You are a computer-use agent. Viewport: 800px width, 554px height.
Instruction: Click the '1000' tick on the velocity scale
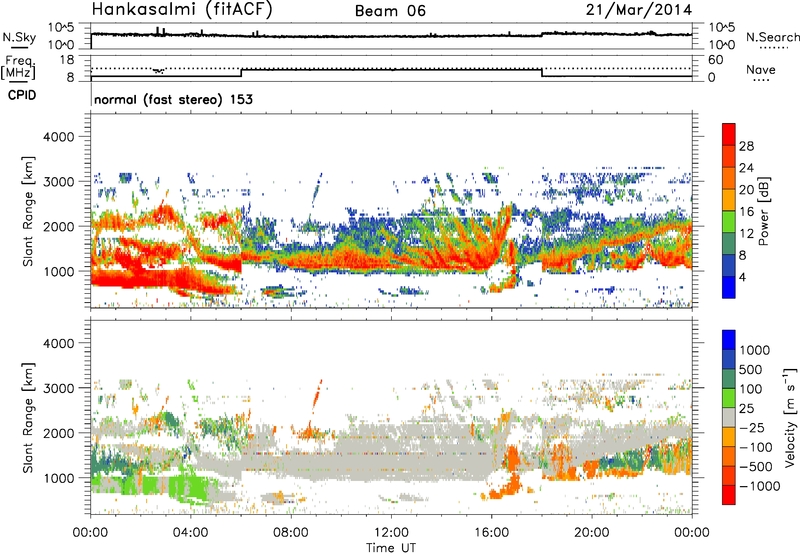click(755, 350)
